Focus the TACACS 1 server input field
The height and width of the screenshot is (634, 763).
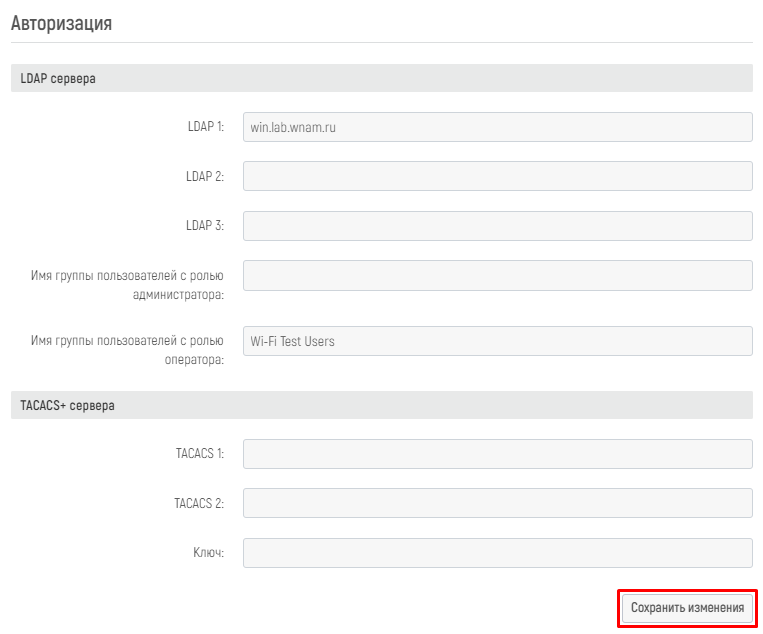tap(498, 454)
